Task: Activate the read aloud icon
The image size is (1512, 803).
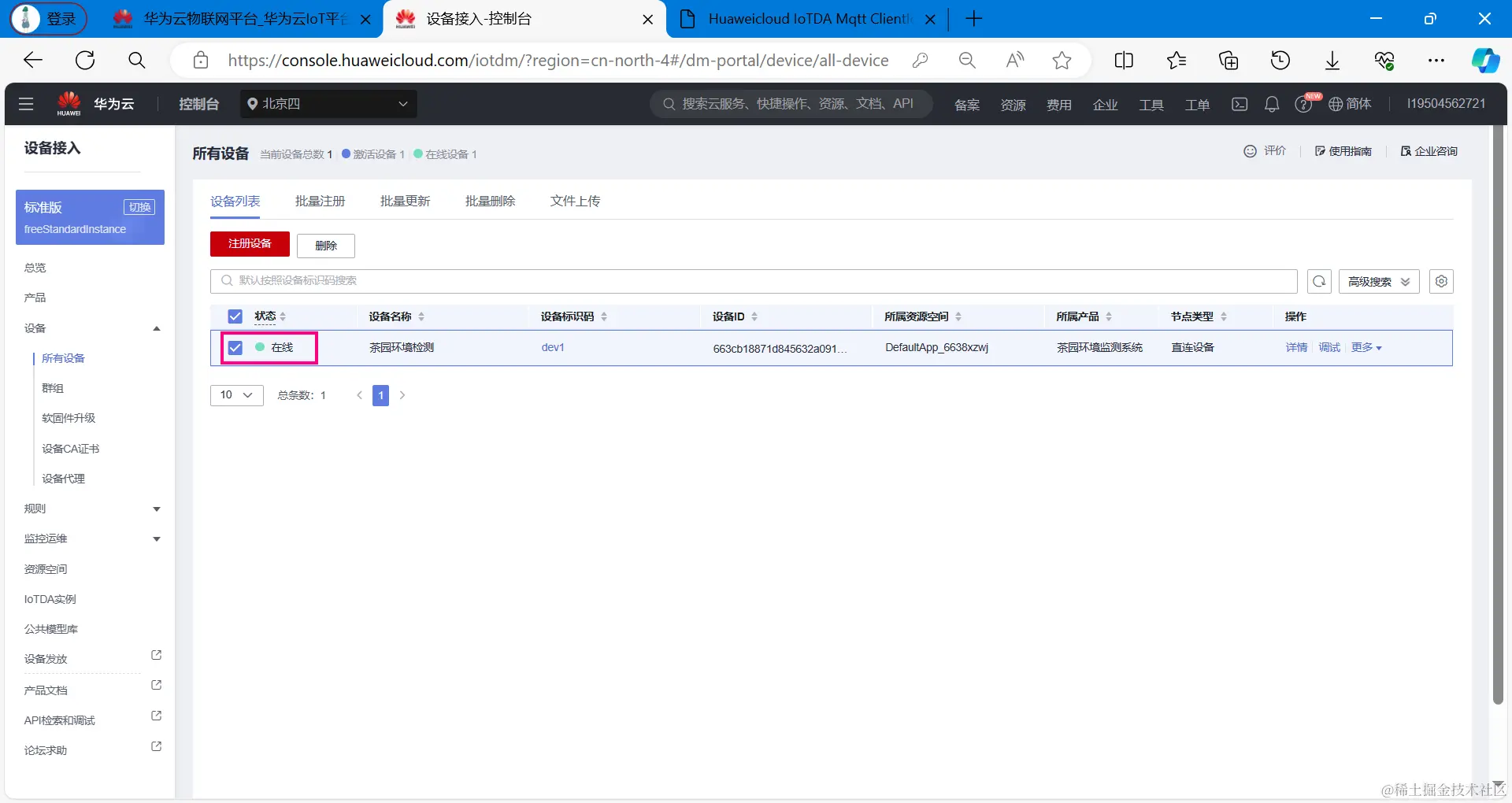Action: (x=1015, y=60)
